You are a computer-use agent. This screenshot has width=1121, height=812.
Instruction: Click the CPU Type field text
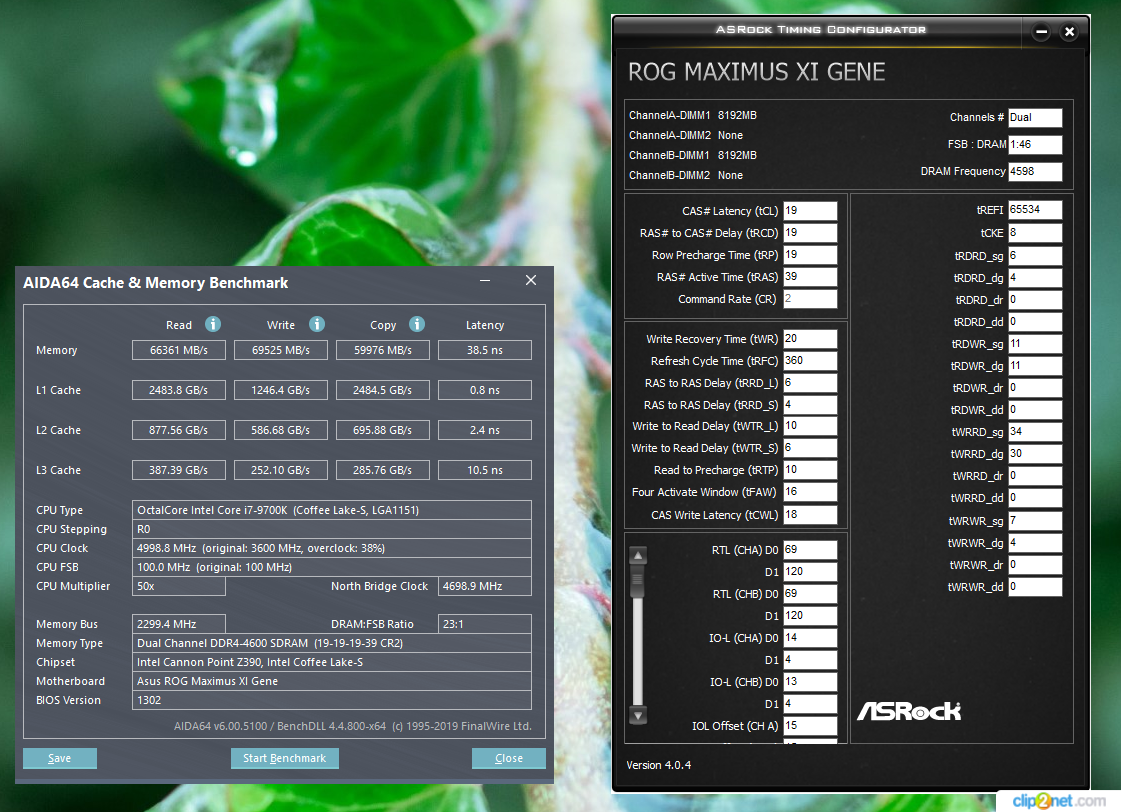[x=332, y=510]
